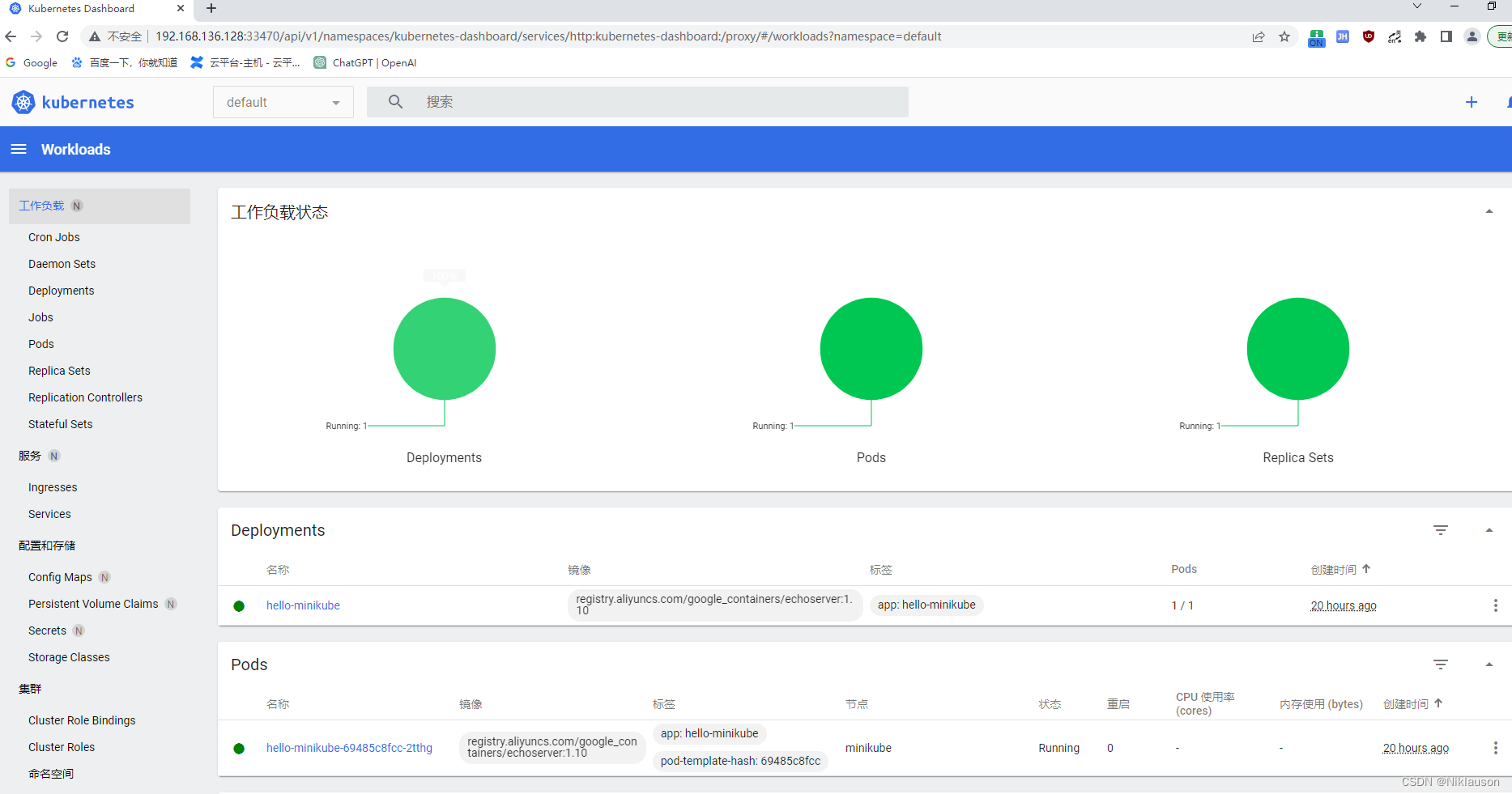Screen dimensions: 1512x794
Task: Go back to previous page
Action: [11, 36]
